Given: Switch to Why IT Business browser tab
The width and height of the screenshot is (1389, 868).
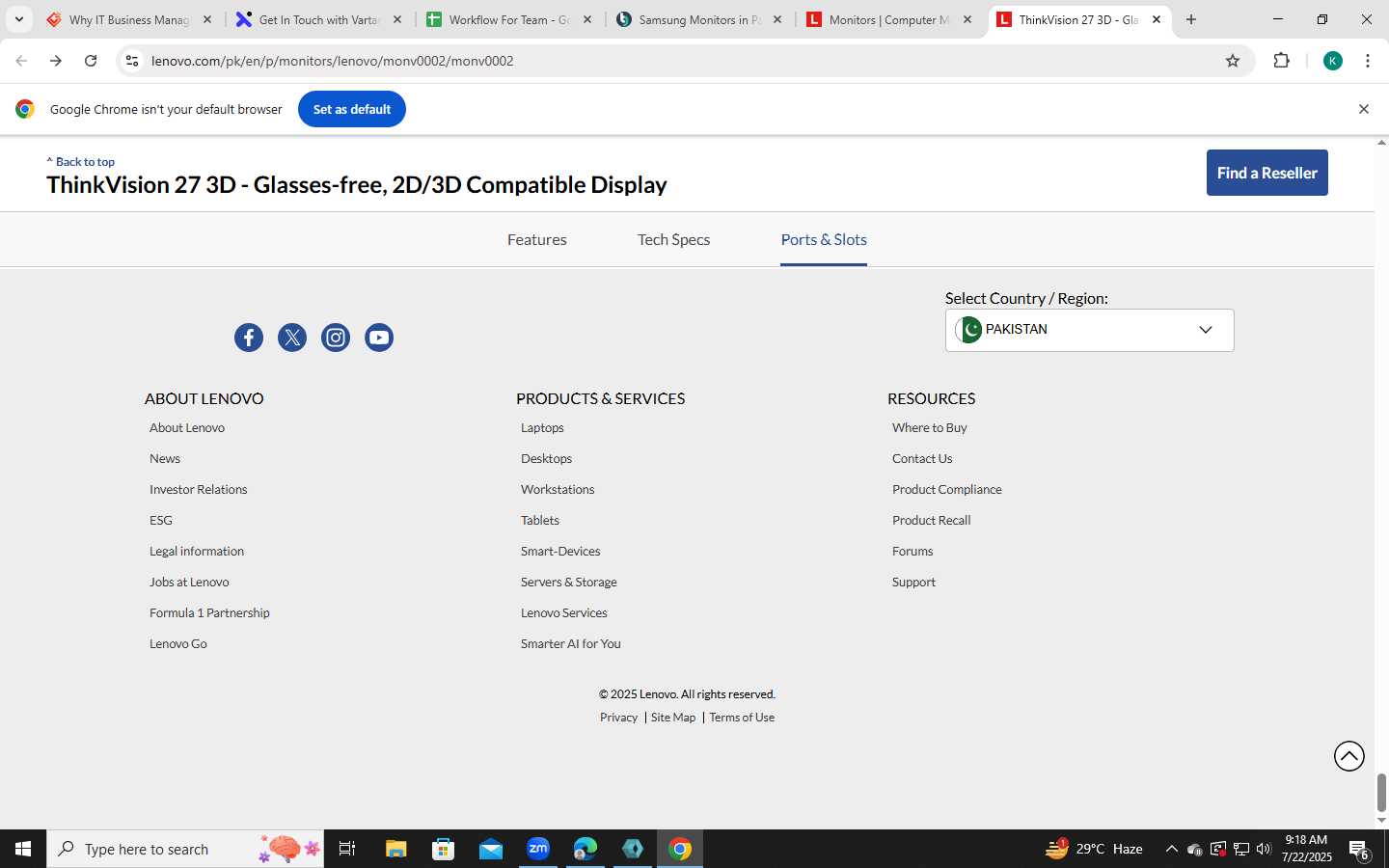Looking at the screenshot, I should point(128,19).
